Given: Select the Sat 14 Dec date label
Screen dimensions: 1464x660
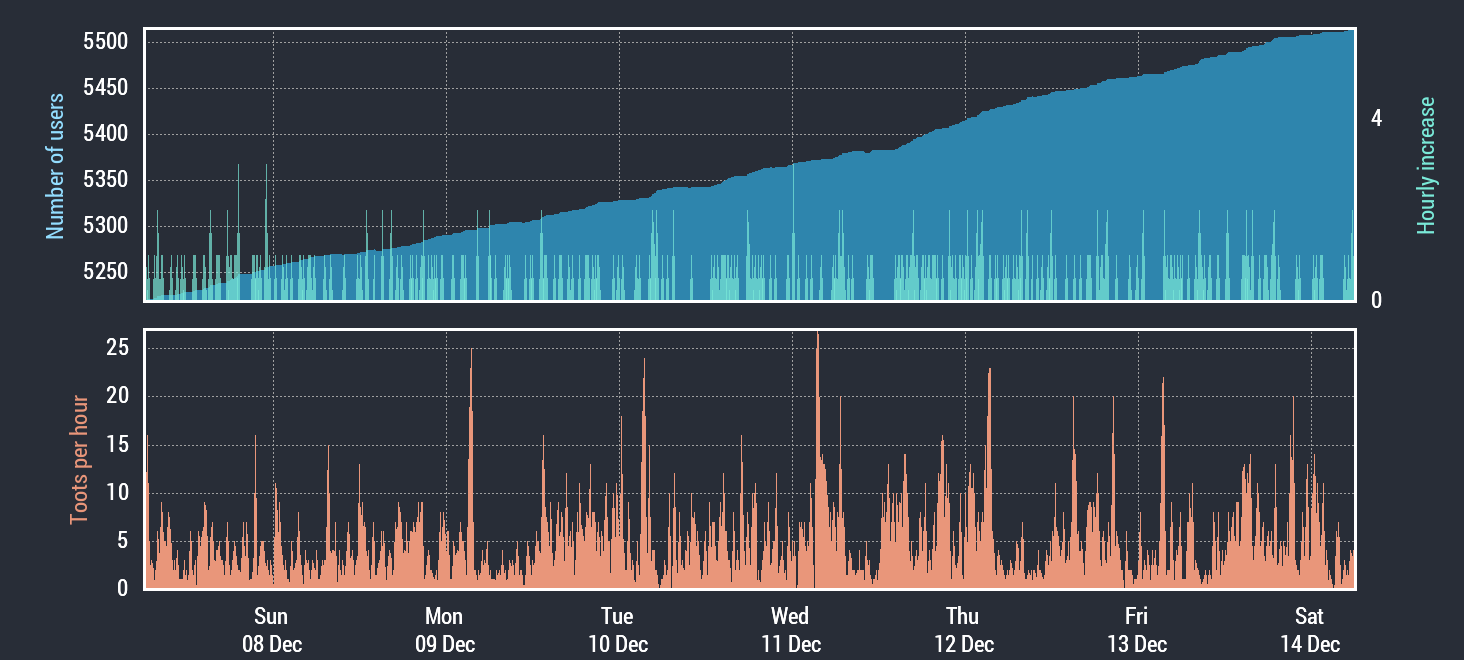Looking at the screenshot, I should click(1309, 630).
